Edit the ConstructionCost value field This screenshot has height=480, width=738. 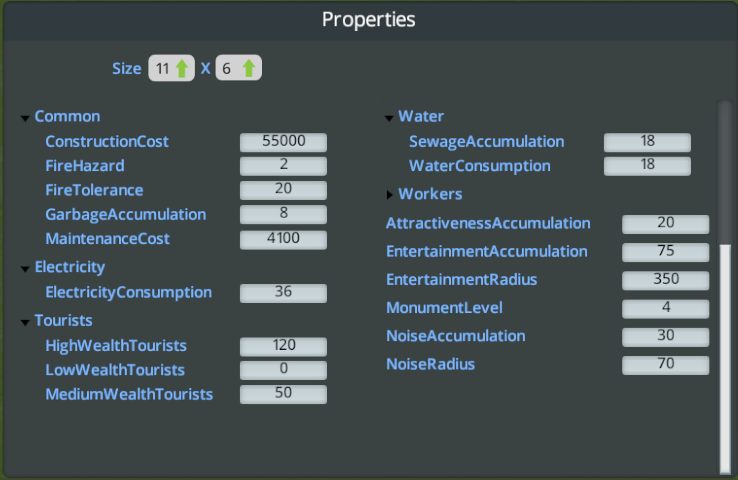[x=283, y=142]
